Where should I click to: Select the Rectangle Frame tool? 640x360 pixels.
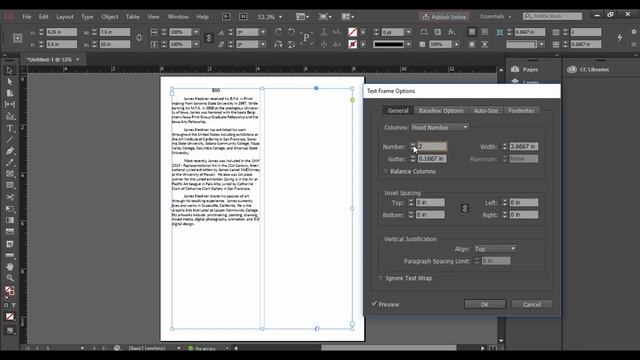click(9, 174)
